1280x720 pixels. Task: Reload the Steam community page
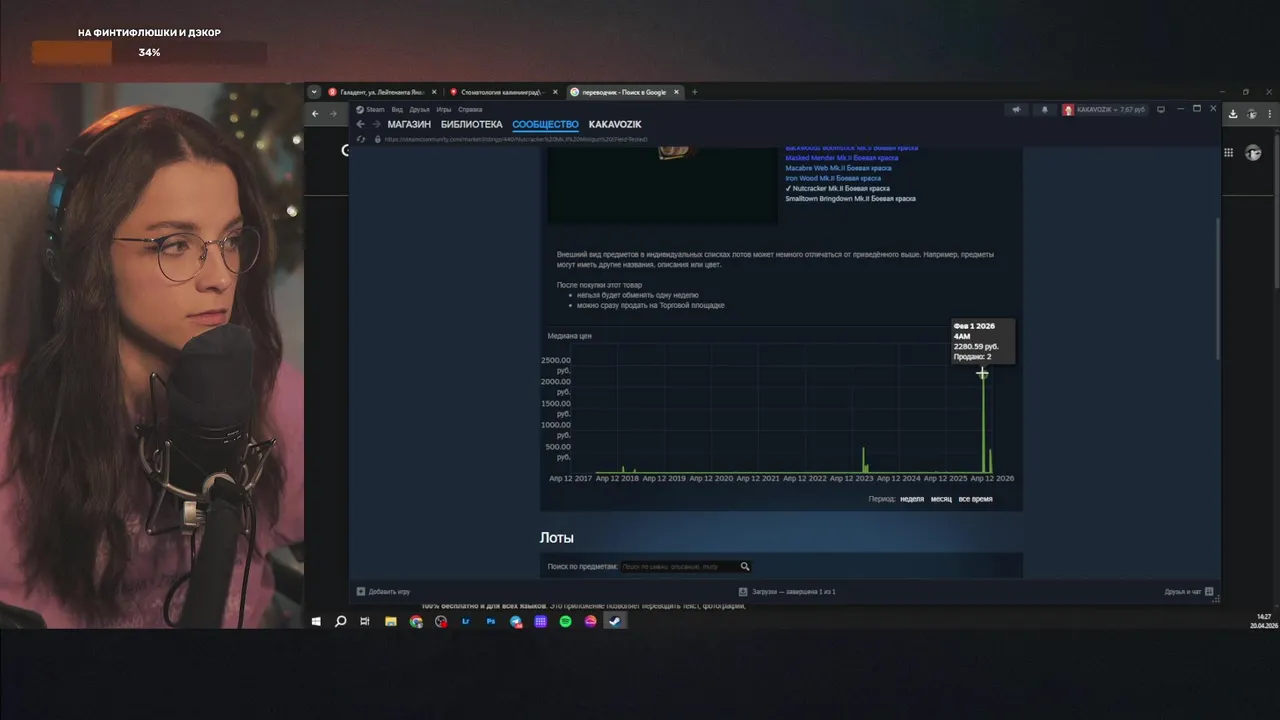pyautogui.click(x=361, y=139)
